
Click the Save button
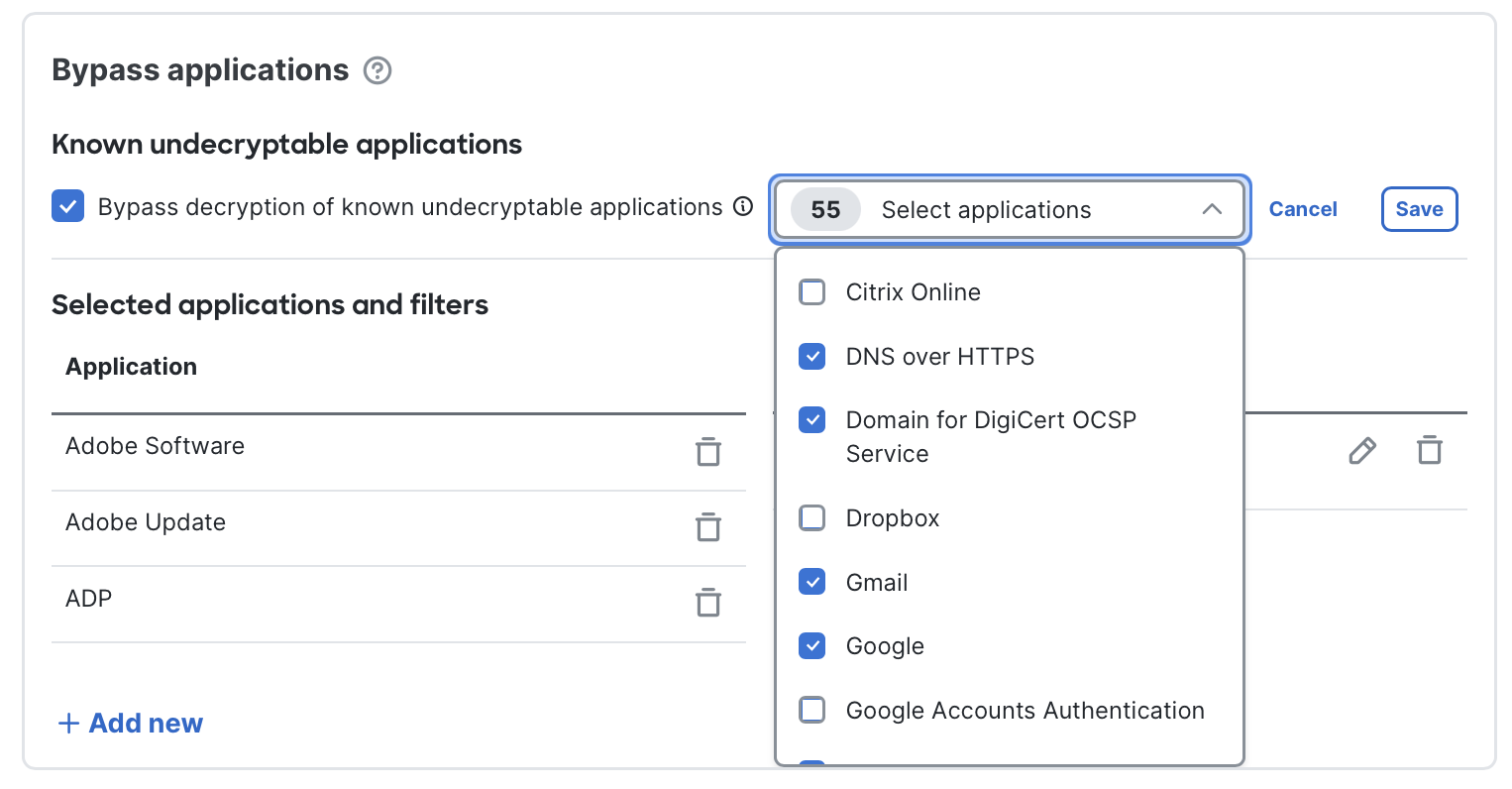coord(1419,209)
